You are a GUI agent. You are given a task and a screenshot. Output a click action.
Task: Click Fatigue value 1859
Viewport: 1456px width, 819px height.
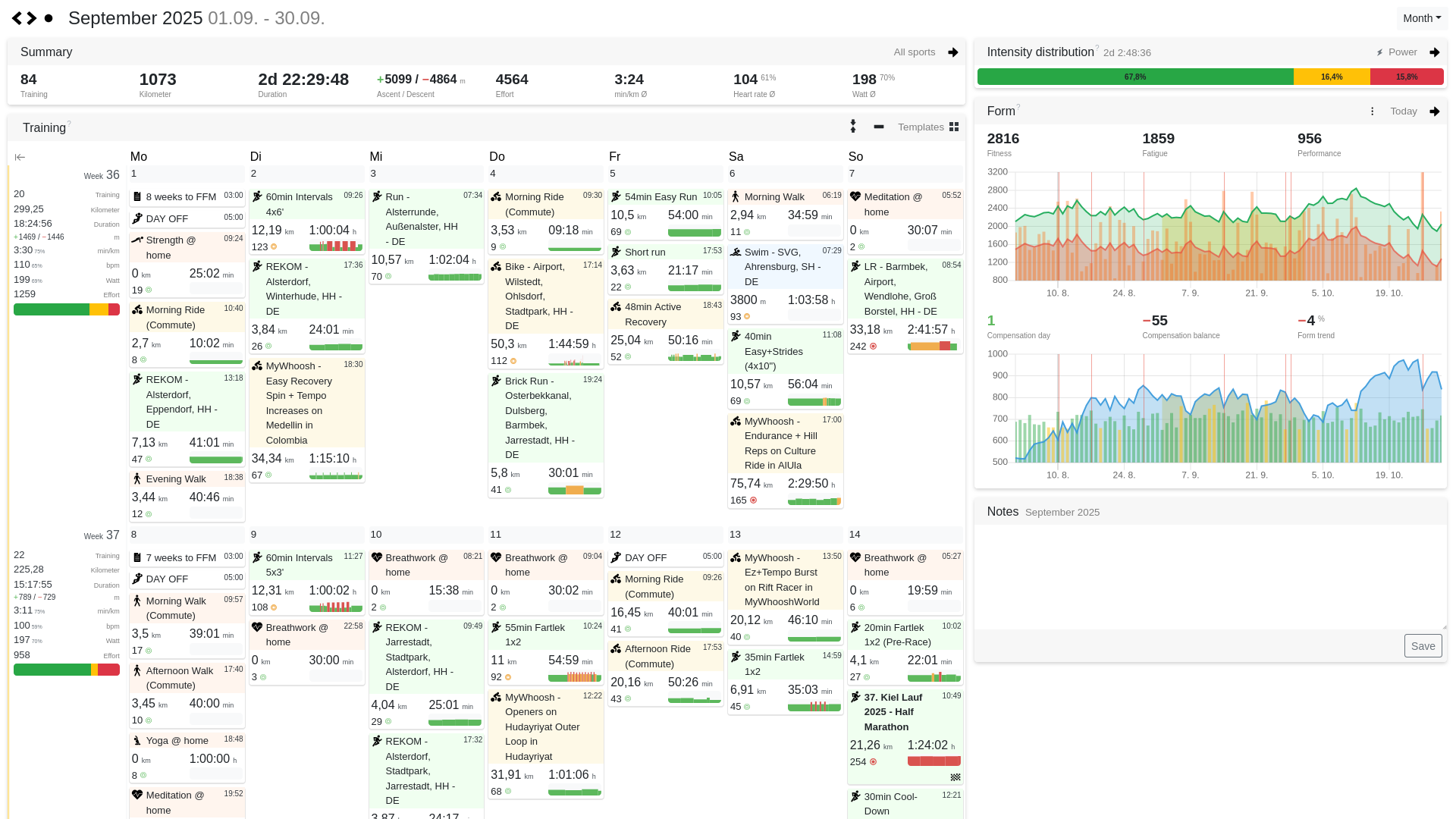(x=1158, y=139)
